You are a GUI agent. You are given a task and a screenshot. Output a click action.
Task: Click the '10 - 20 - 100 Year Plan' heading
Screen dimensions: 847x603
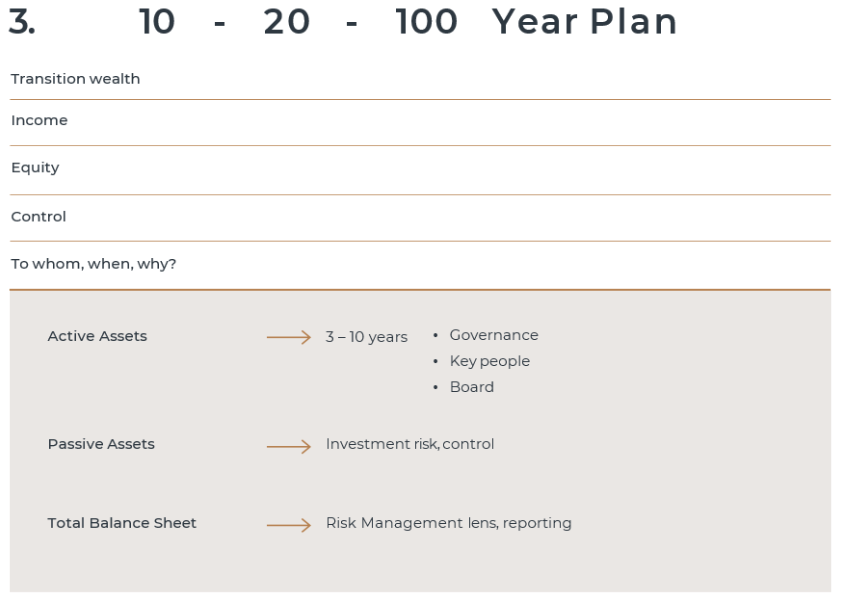[x=408, y=22]
